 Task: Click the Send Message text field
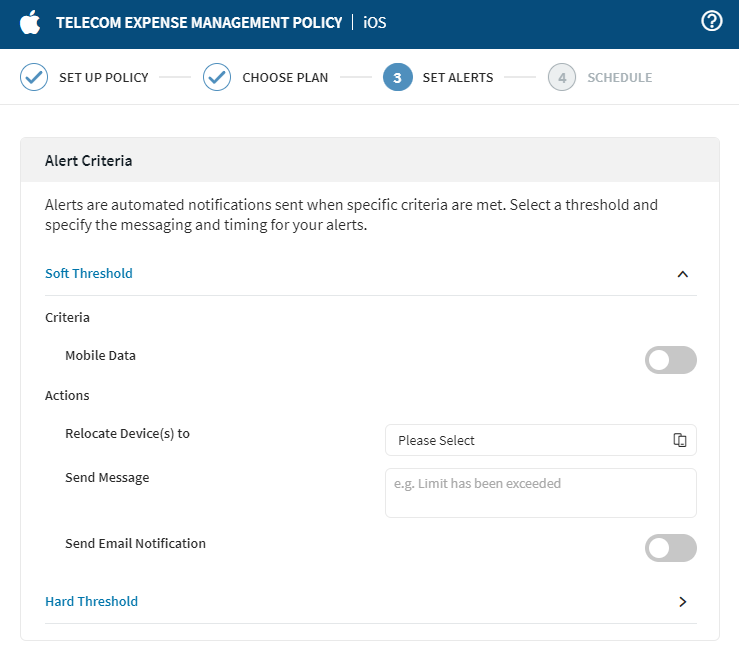click(x=540, y=492)
